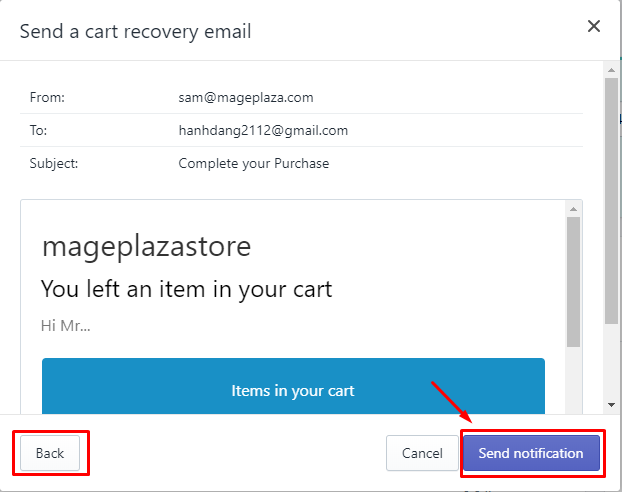Click the dialog scrollbar up arrow
Viewport: 622px width, 492px height.
tap(611, 70)
